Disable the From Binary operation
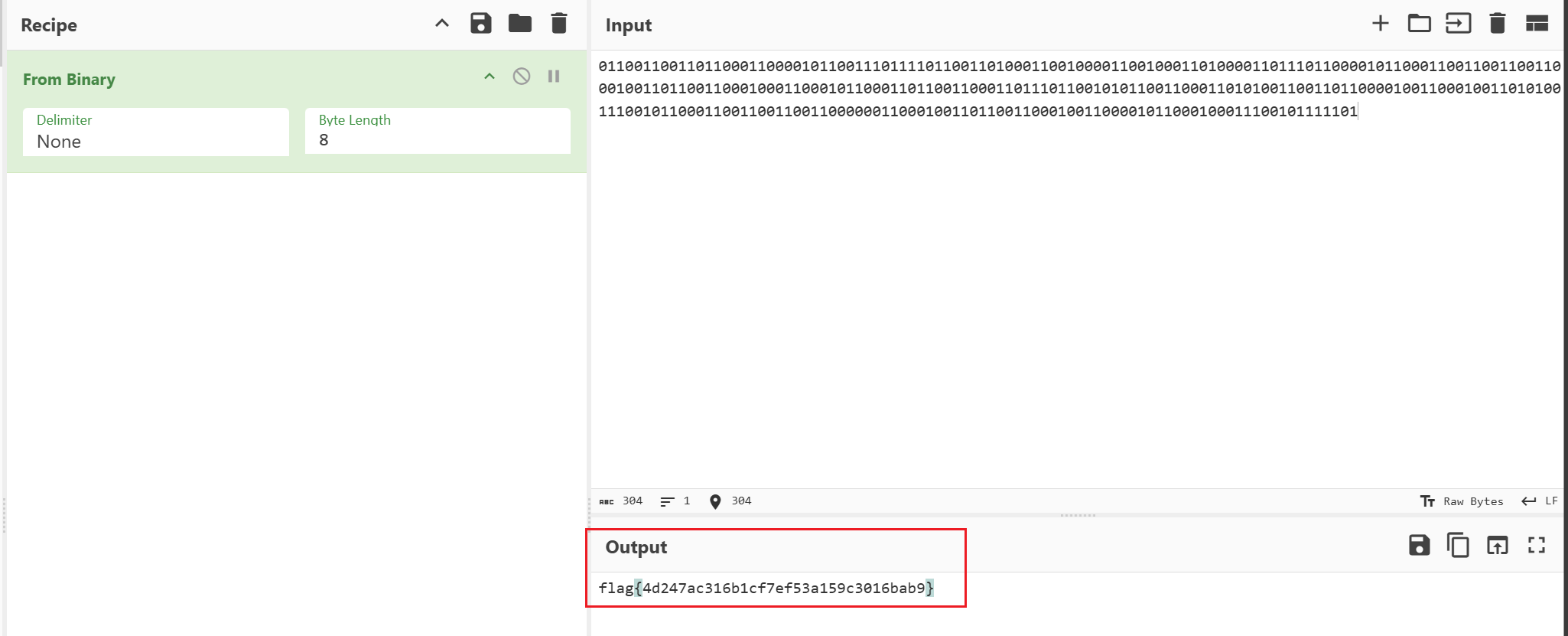This screenshot has height=636, width=1568. tap(522, 77)
